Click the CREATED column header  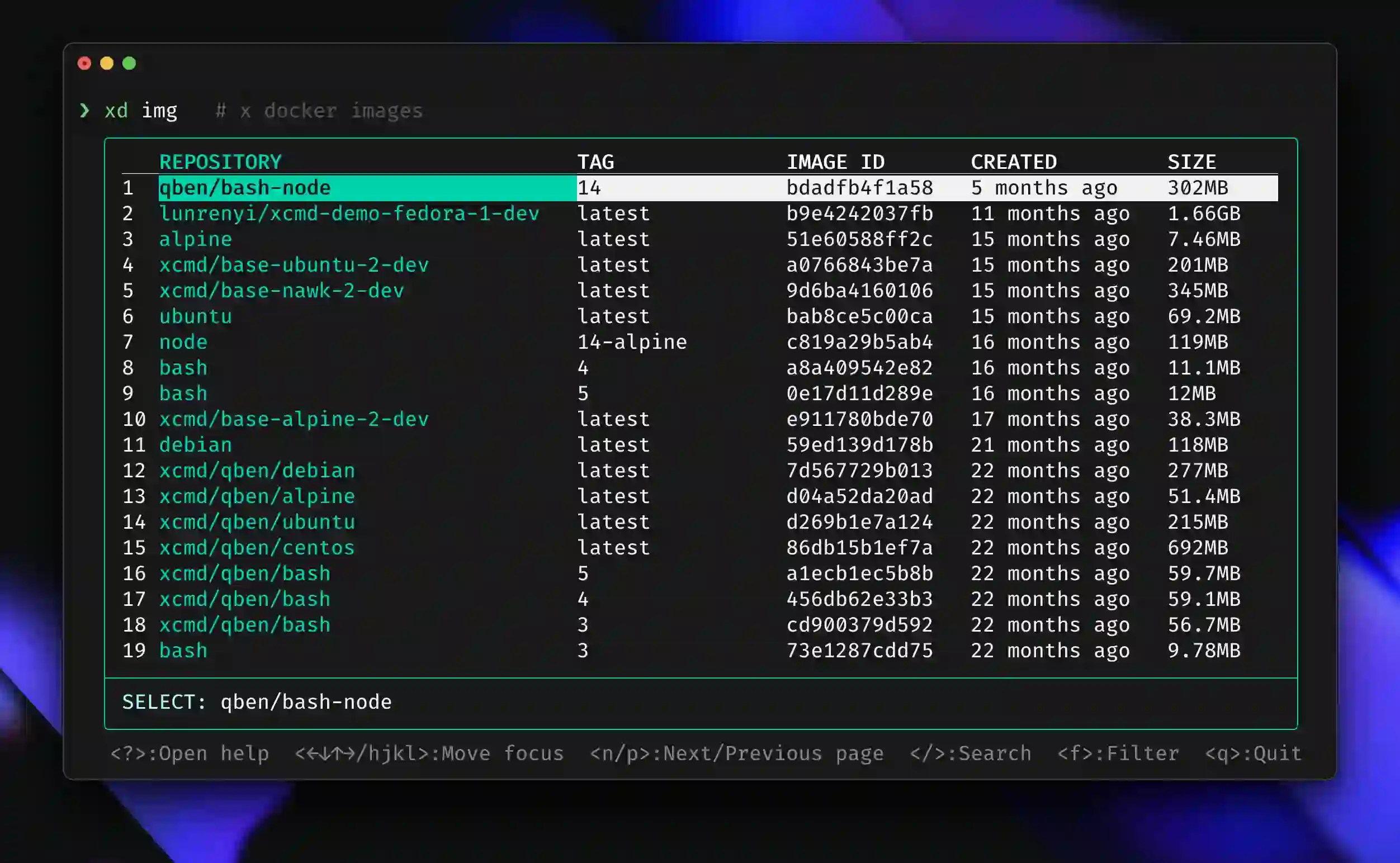point(1014,162)
